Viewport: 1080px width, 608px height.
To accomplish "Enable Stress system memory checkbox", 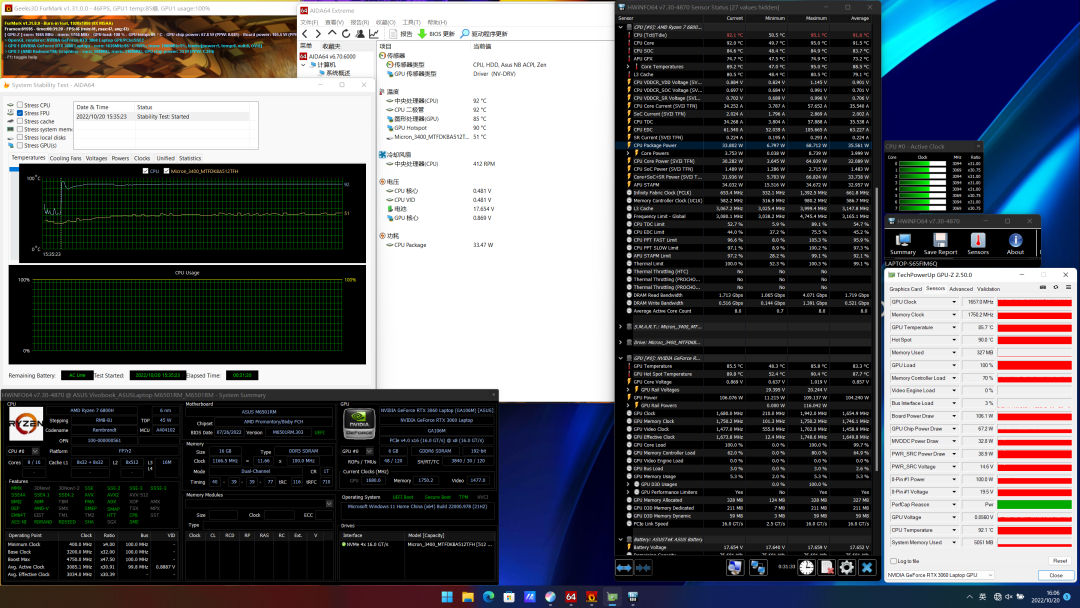I will [x=20, y=129].
